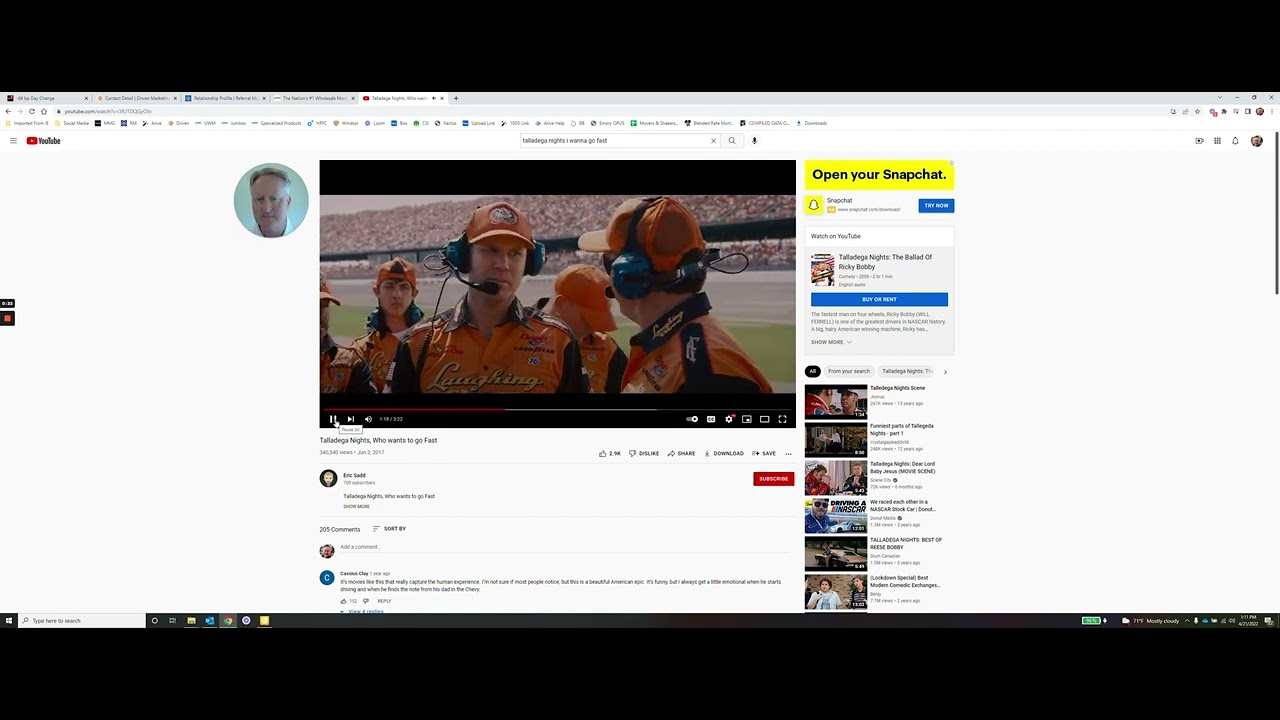1280x720 pixels.
Task: Go back to the previous page
Action: pos(8,111)
